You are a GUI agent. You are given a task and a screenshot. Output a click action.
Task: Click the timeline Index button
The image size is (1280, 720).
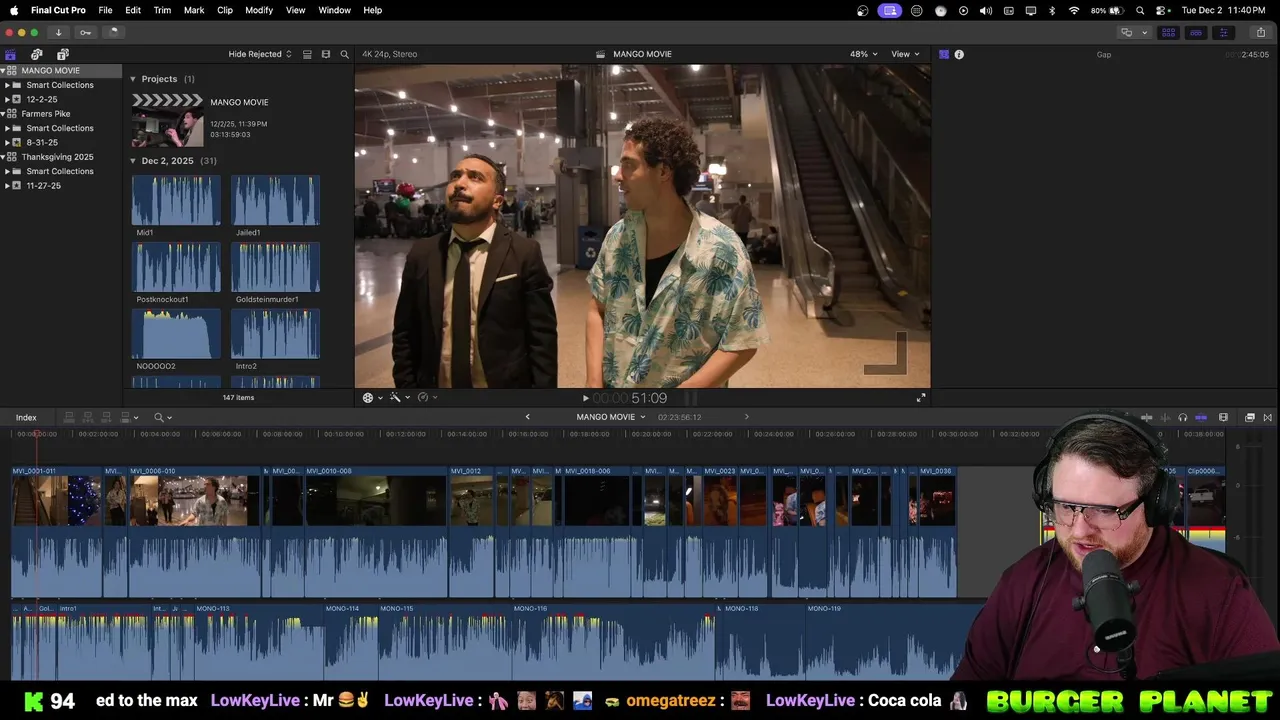(26, 417)
